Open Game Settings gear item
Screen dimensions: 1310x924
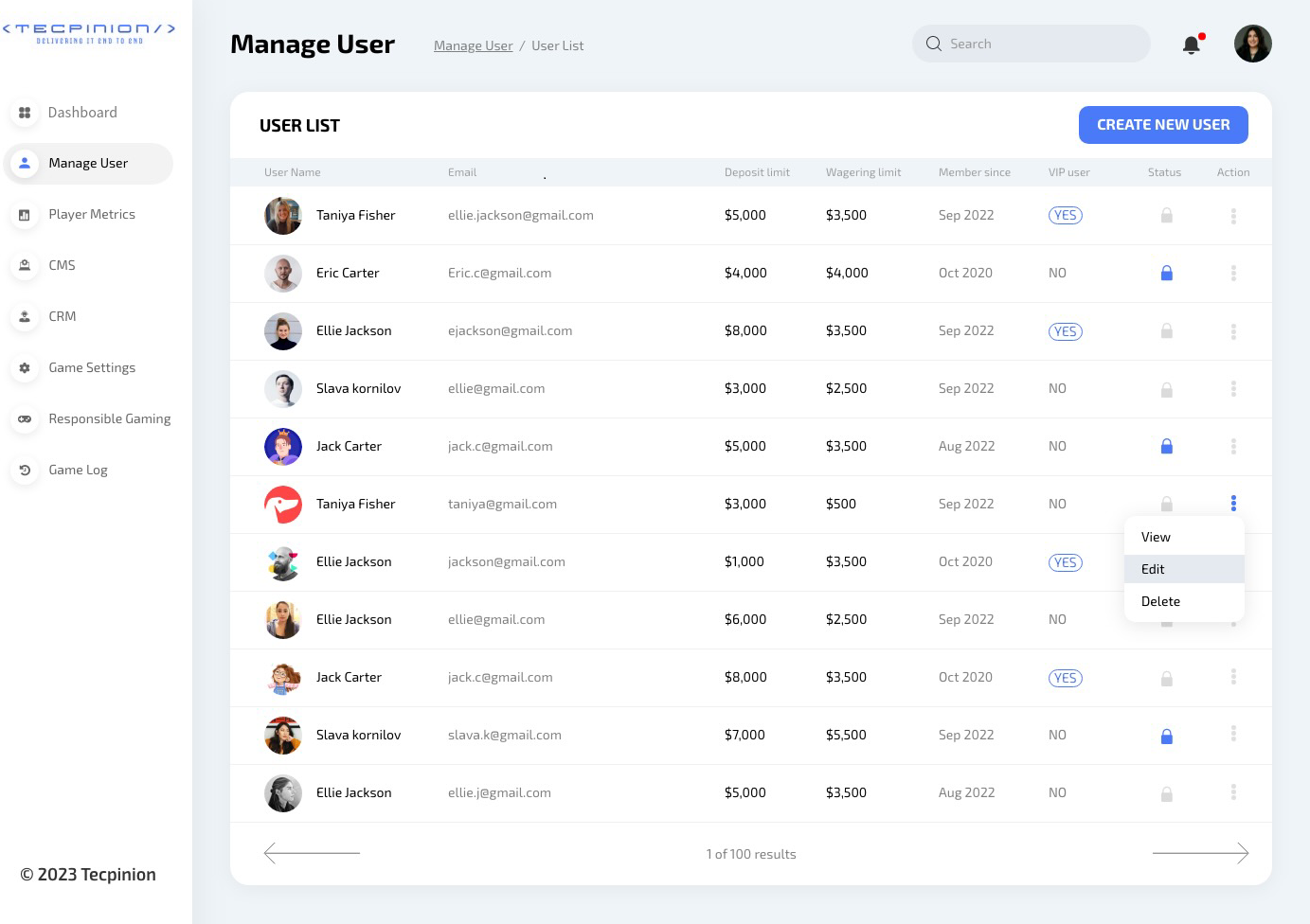pyautogui.click(x=91, y=368)
